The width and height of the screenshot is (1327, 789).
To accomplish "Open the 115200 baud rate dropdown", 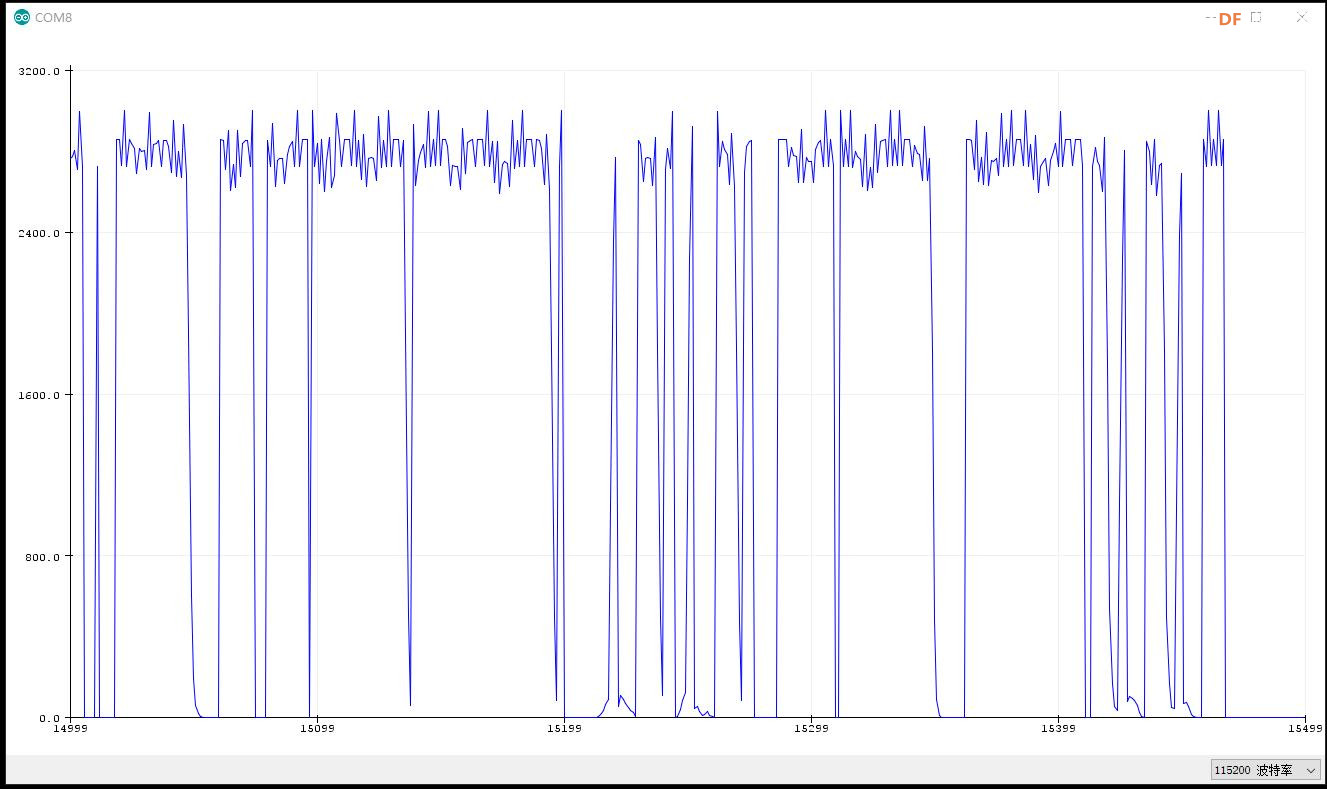I will 1265,770.
